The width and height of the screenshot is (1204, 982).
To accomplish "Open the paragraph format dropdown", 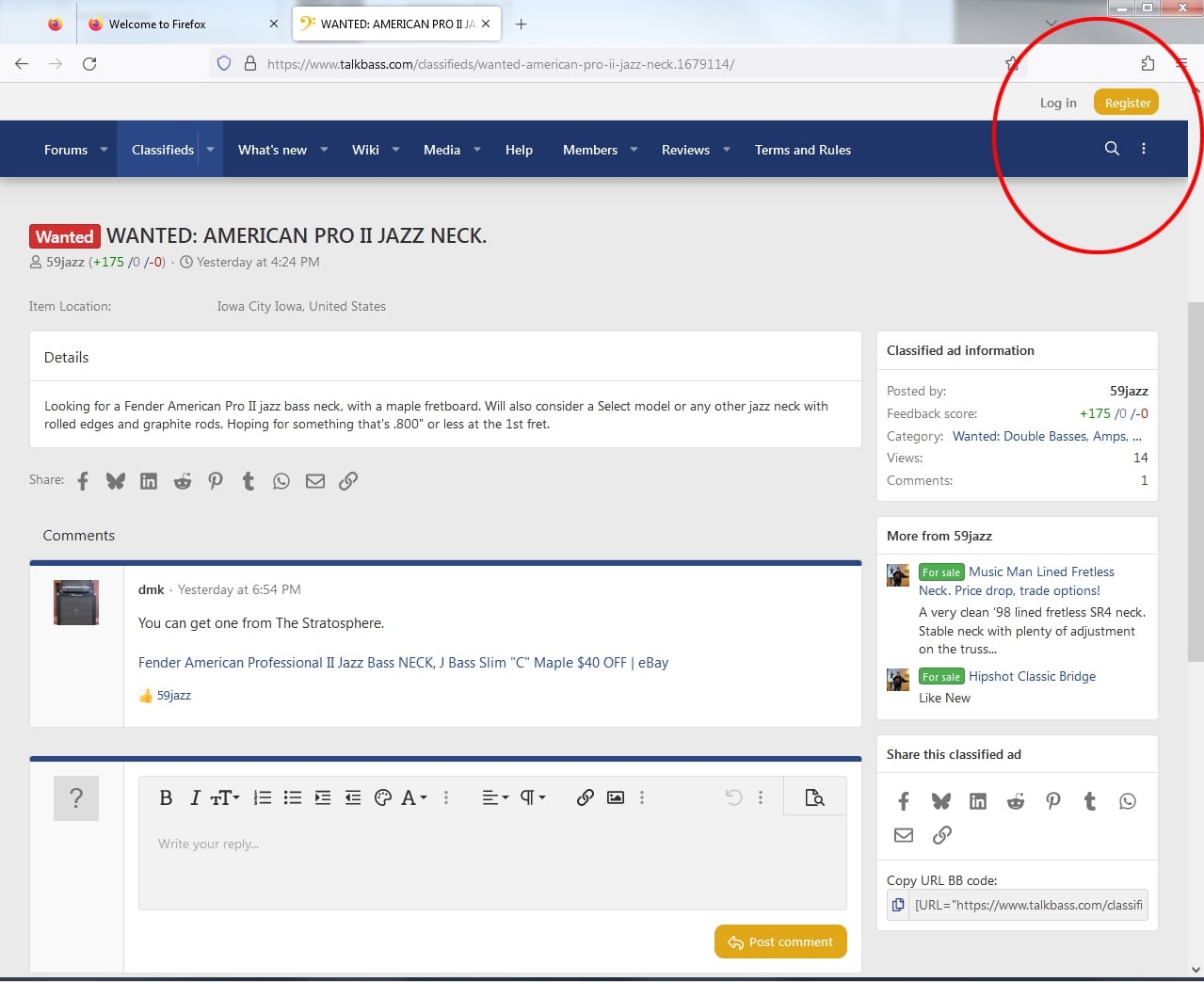I will 533,797.
